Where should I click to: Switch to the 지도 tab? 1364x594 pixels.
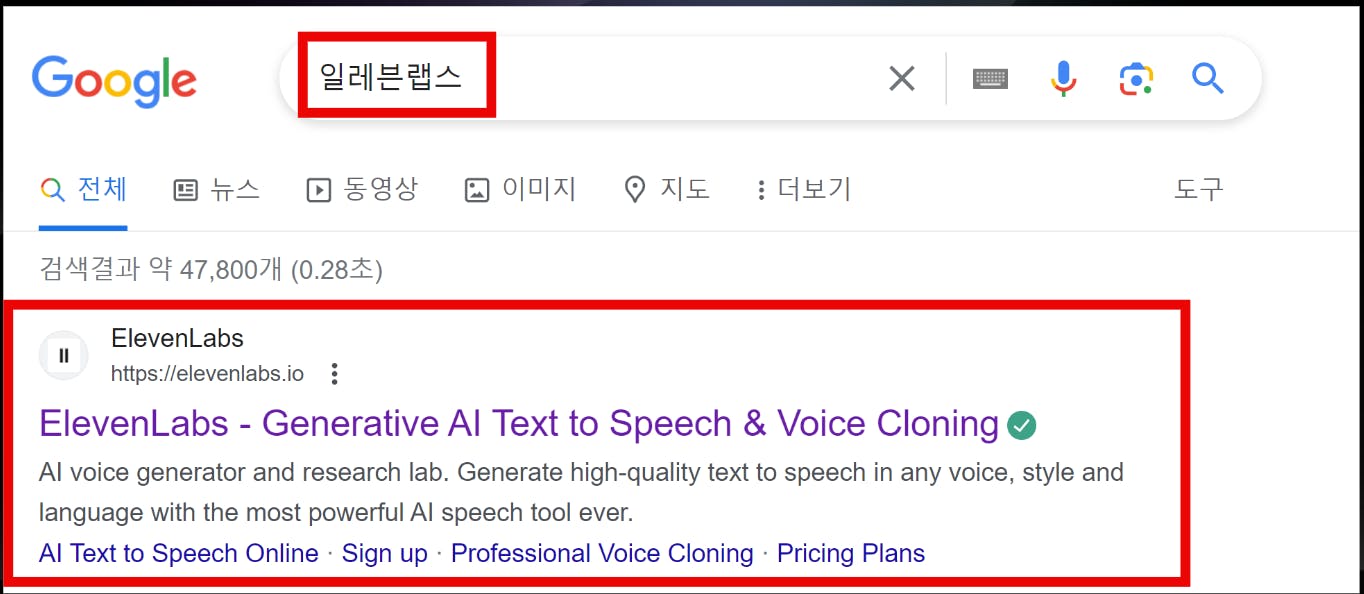point(666,189)
